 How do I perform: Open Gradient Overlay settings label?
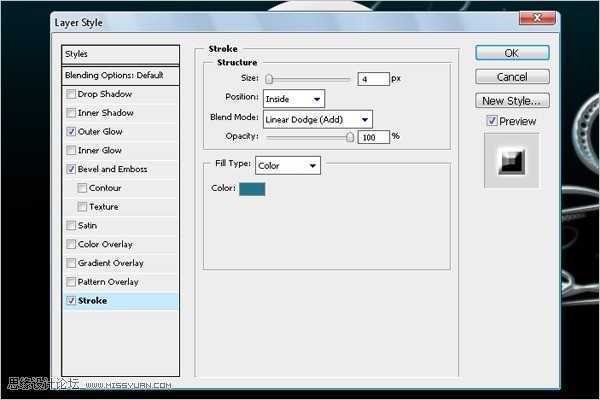pyautogui.click(x=111, y=263)
